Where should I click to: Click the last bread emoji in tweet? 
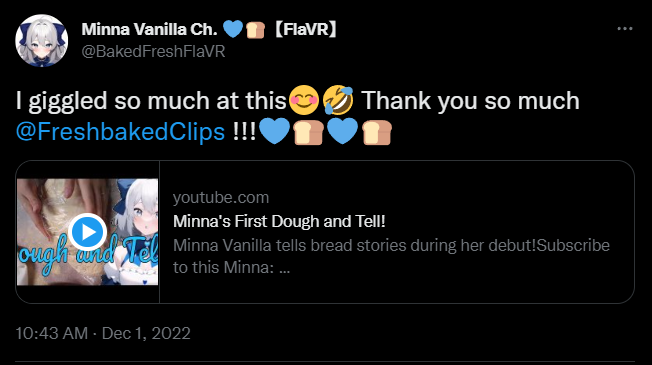(377, 132)
